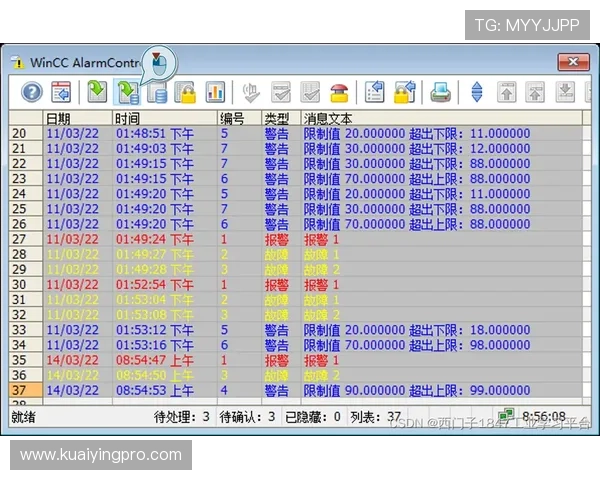Click the 98.000000 message in row 34
This screenshot has width=600, height=480.
(x=417, y=345)
